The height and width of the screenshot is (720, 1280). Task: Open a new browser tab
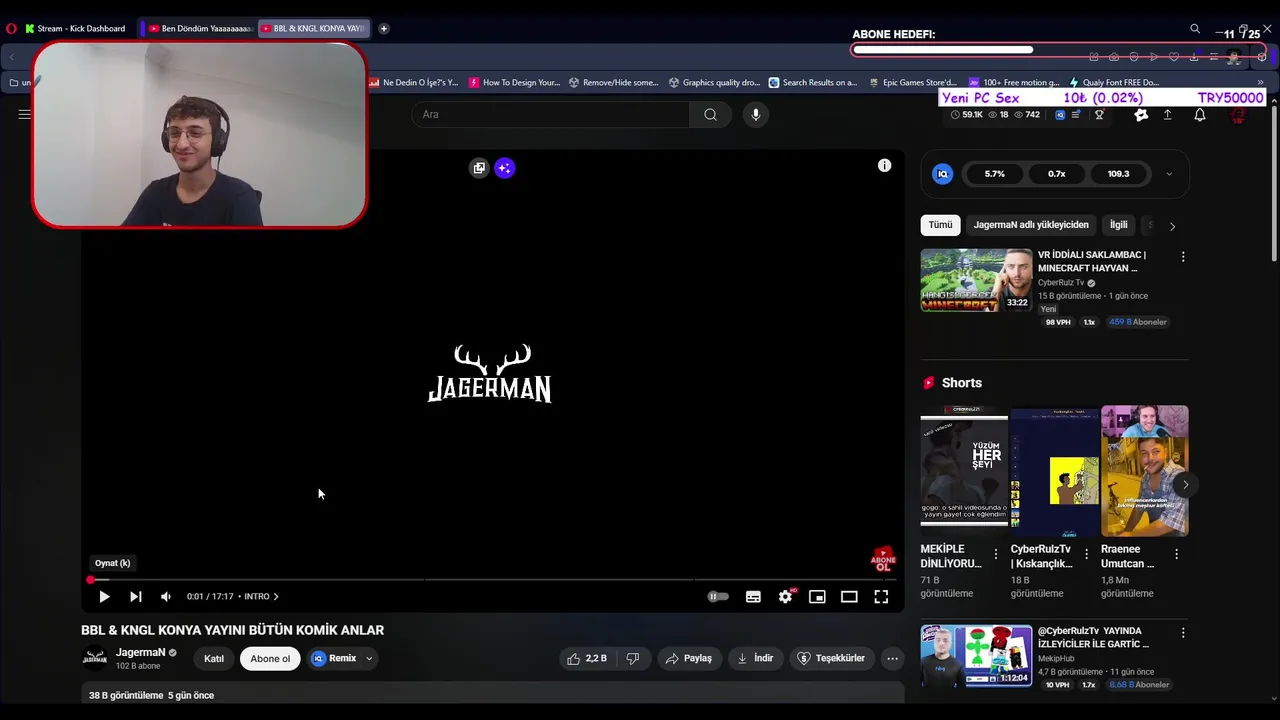(x=383, y=28)
